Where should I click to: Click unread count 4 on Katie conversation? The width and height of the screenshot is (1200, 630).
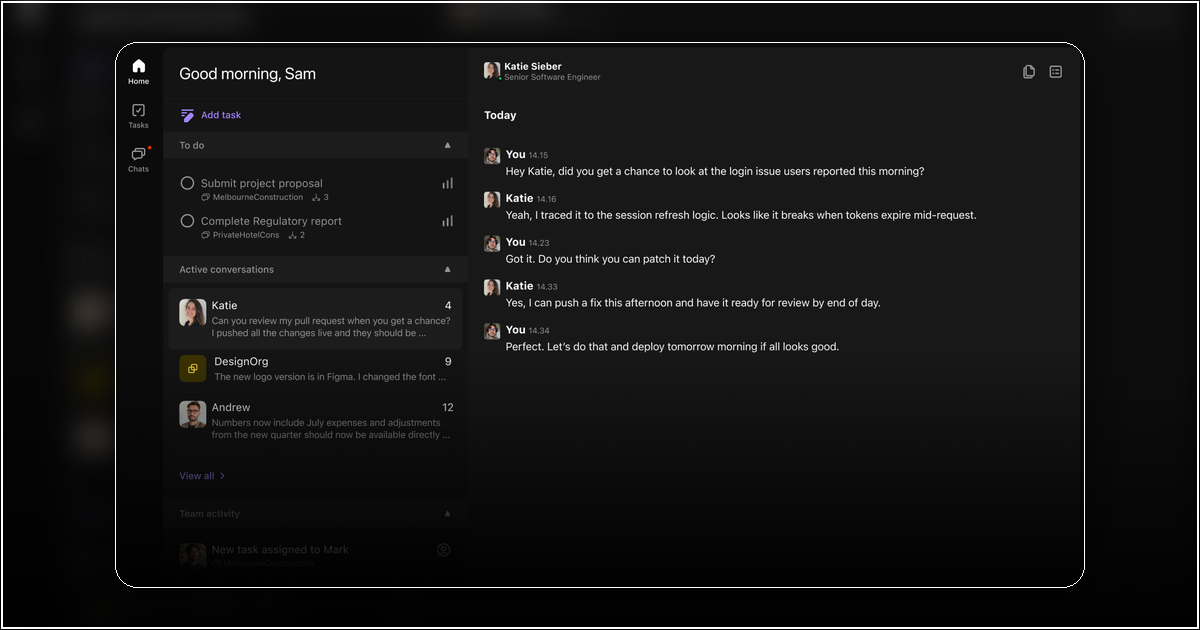click(x=448, y=305)
